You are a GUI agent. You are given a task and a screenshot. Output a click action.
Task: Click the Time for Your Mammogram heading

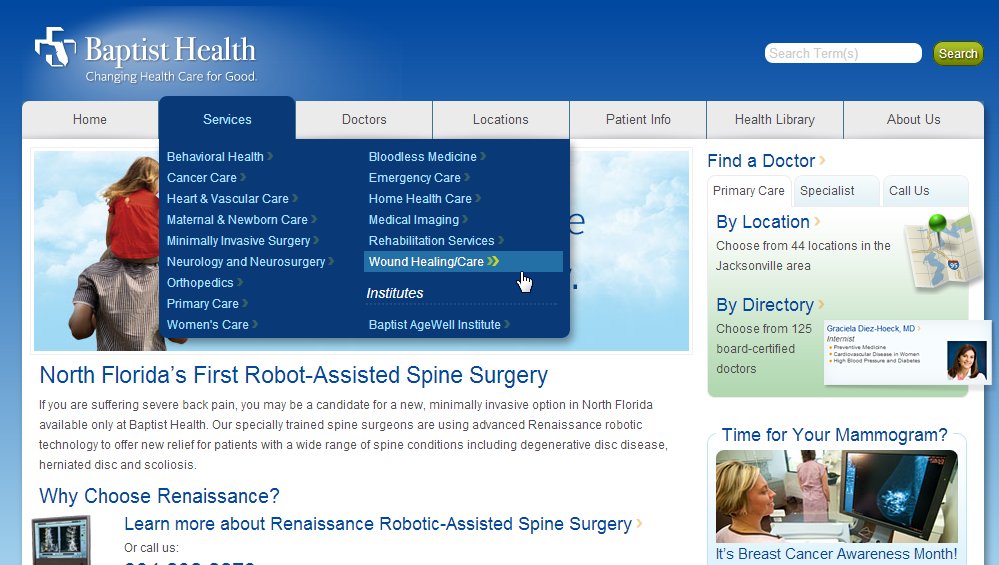(x=835, y=435)
